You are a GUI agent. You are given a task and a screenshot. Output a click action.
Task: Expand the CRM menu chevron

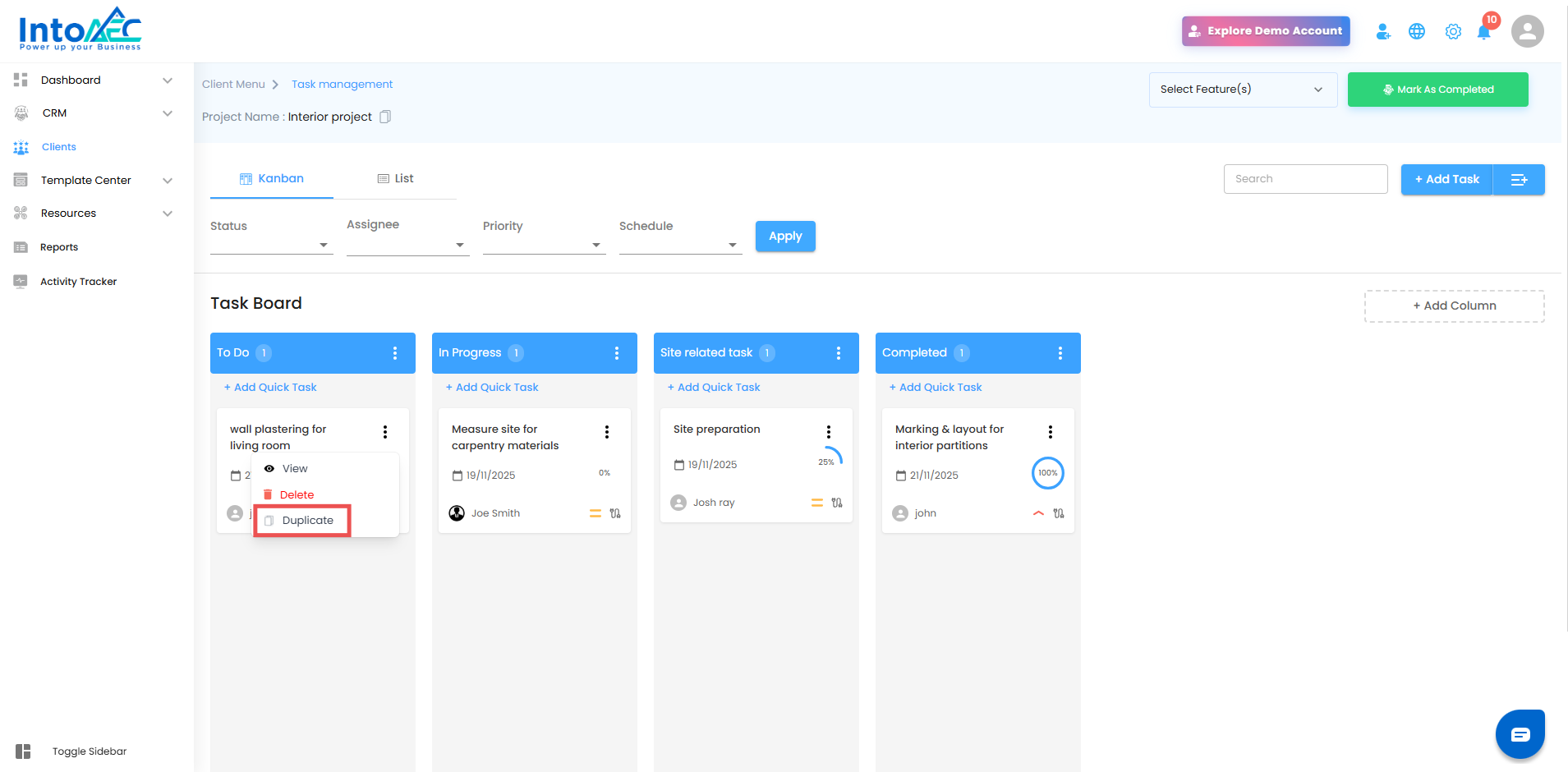(x=168, y=113)
